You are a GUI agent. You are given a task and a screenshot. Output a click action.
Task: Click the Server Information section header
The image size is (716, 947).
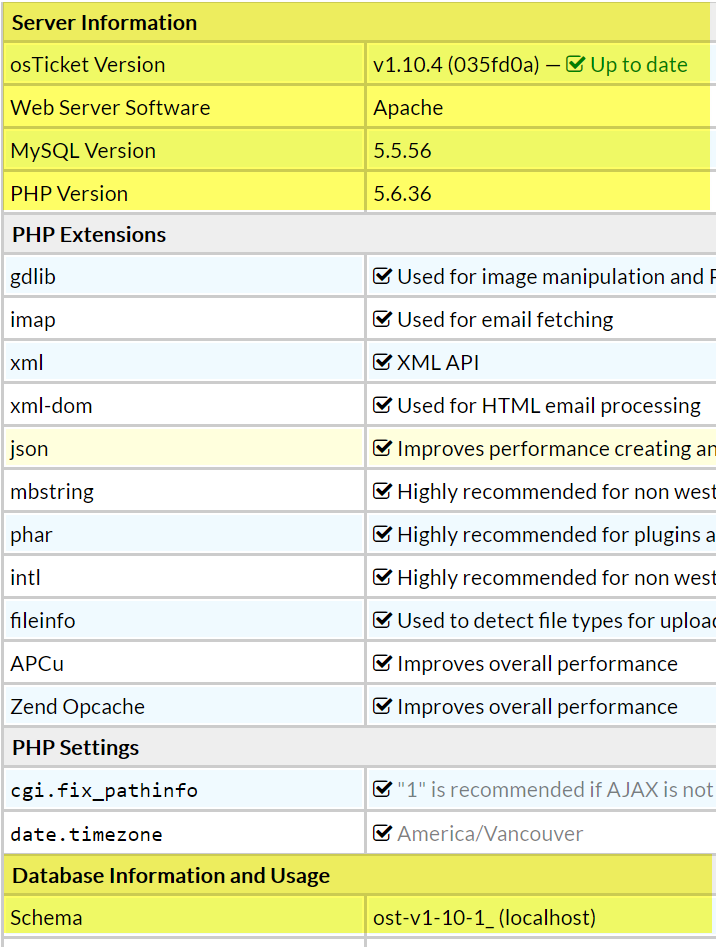(x=104, y=22)
